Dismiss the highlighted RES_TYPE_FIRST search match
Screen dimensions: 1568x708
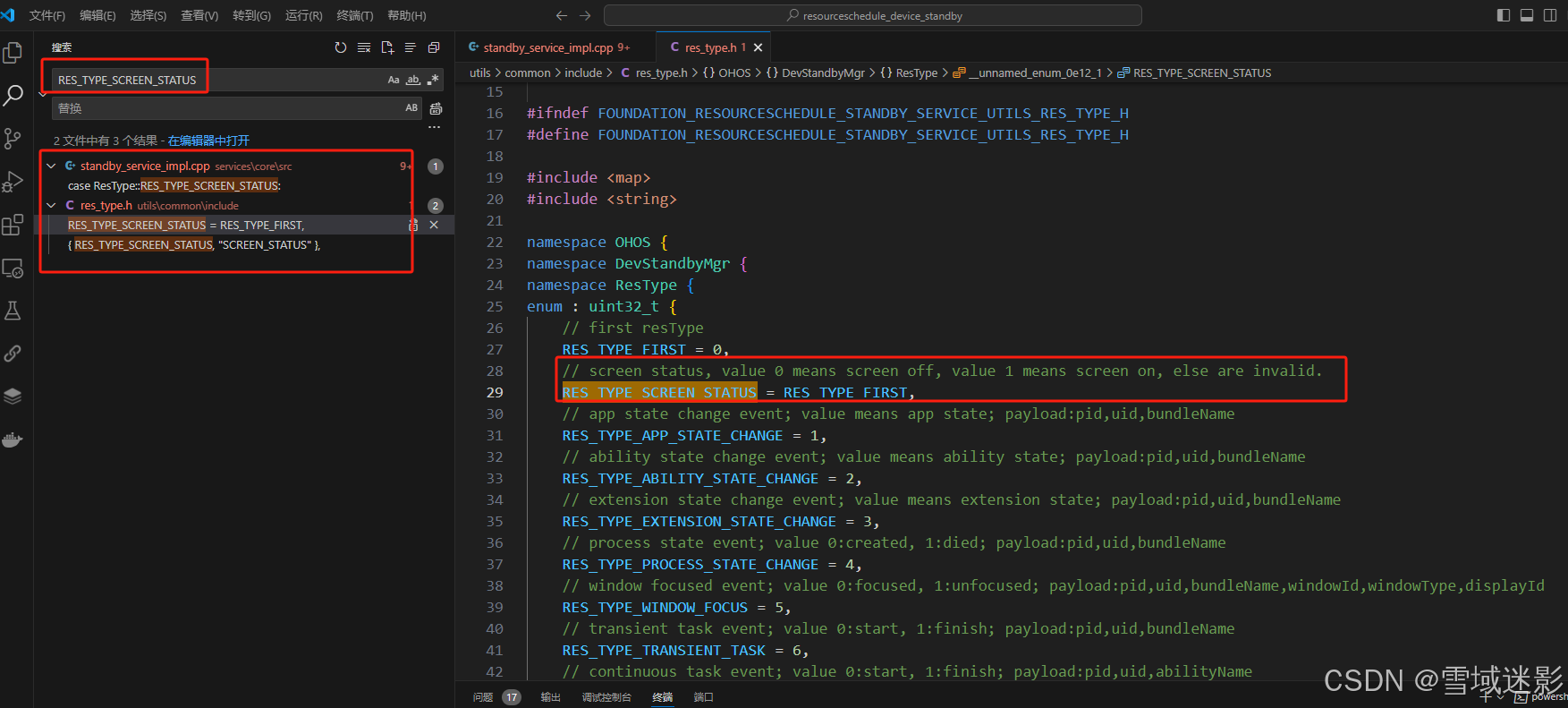click(434, 225)
